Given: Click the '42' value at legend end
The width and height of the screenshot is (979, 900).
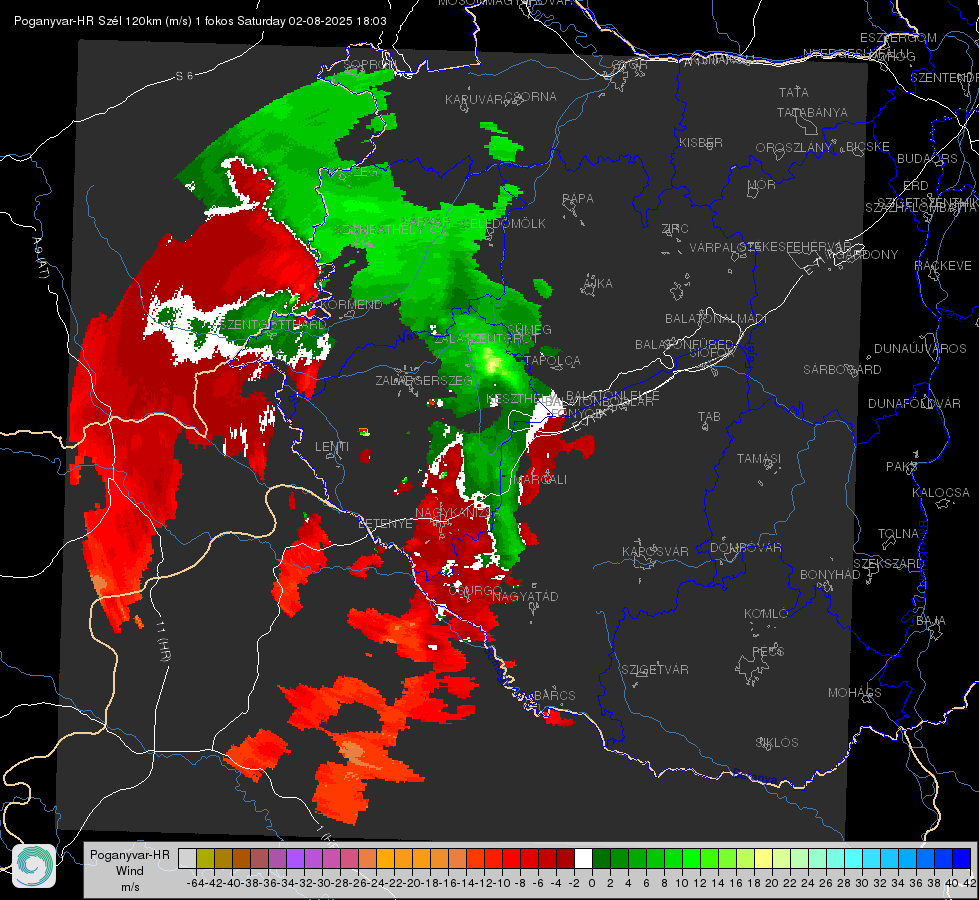Looking at the screenshot, I should click(969, 883).
